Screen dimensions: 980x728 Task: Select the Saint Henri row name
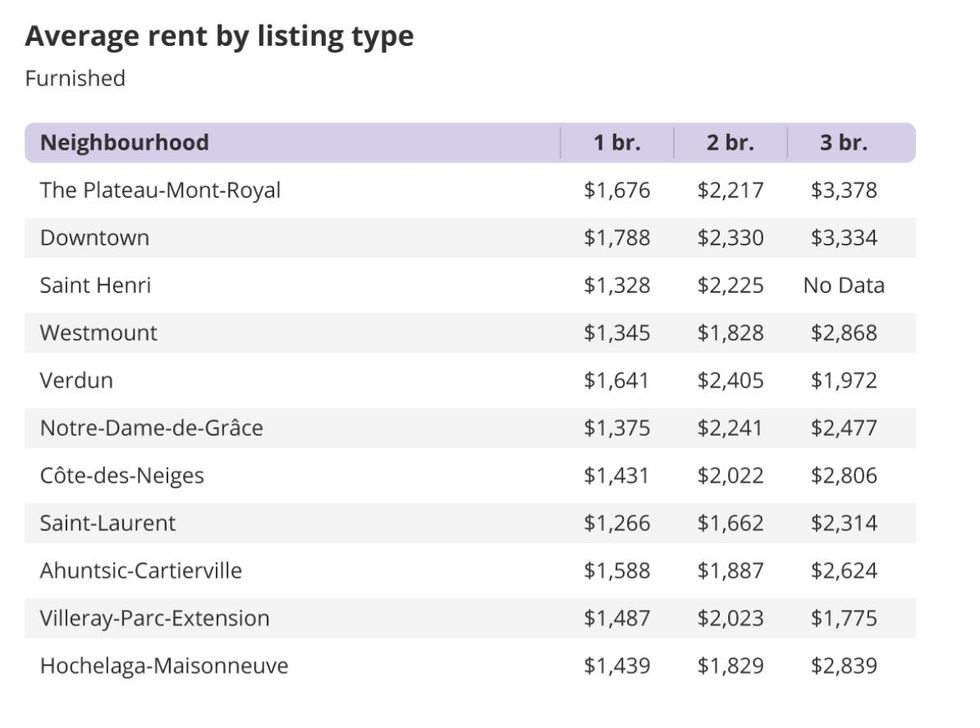coord(95,285)
